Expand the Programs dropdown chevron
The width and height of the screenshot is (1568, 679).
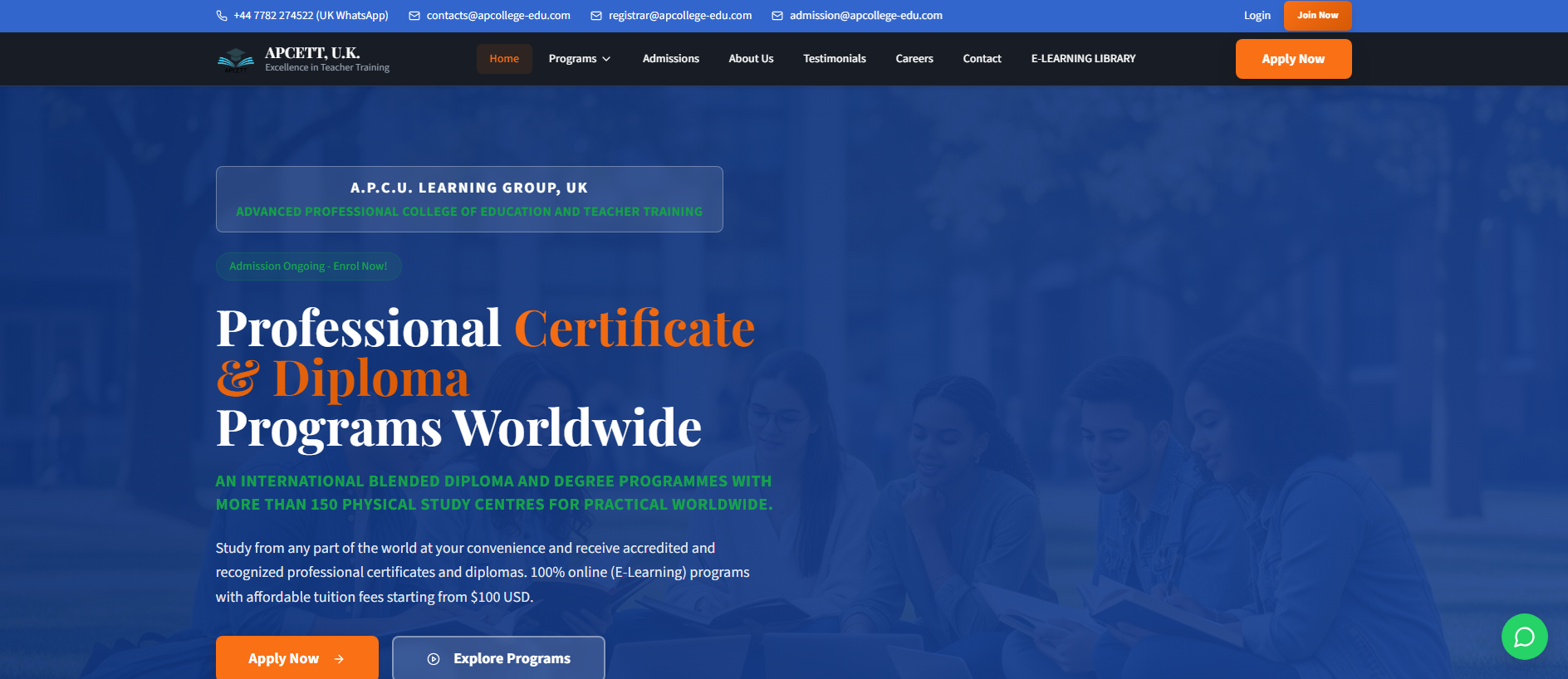point(606,59)
